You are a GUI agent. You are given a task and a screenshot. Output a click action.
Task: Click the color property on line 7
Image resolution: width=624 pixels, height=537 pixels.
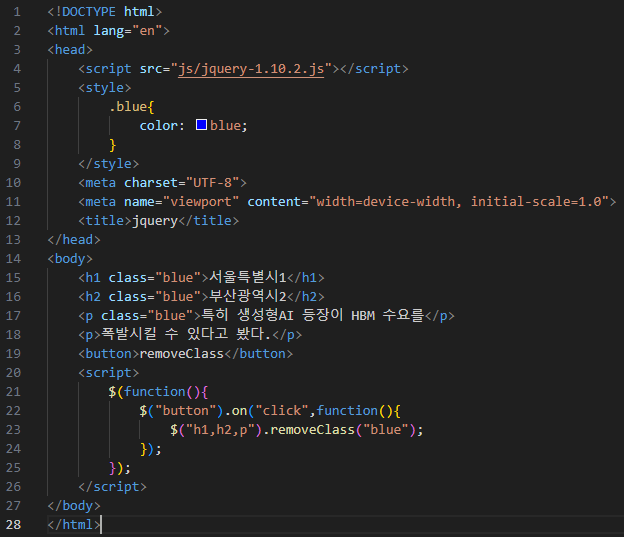[158, 126]
